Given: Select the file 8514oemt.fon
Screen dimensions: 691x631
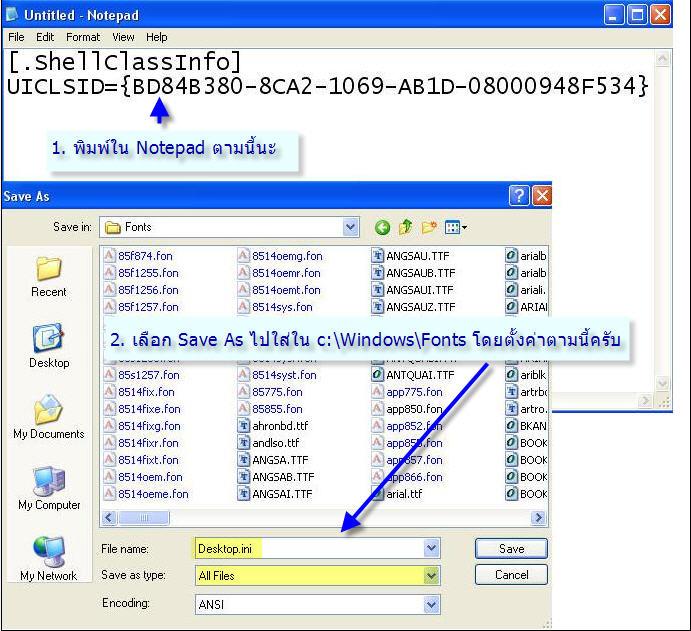Looking at the screenshot, I should click(279, 290).
